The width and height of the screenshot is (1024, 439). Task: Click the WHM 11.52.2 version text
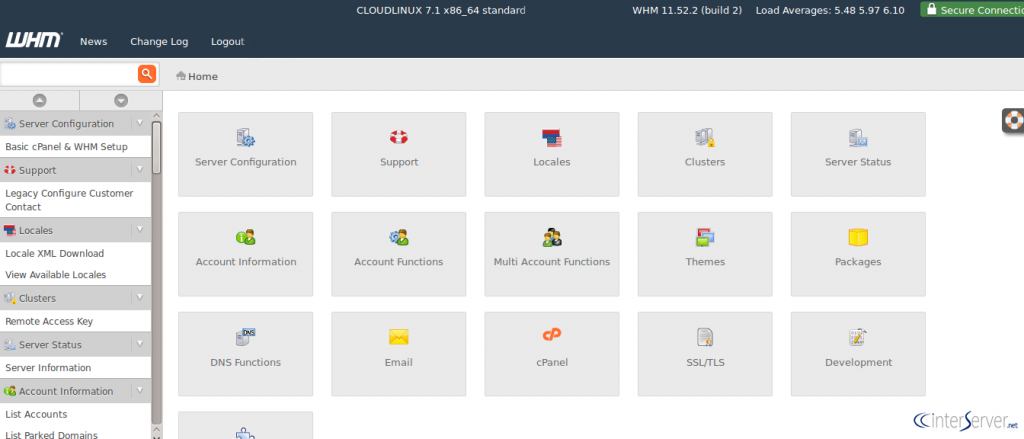pos(688,10)
